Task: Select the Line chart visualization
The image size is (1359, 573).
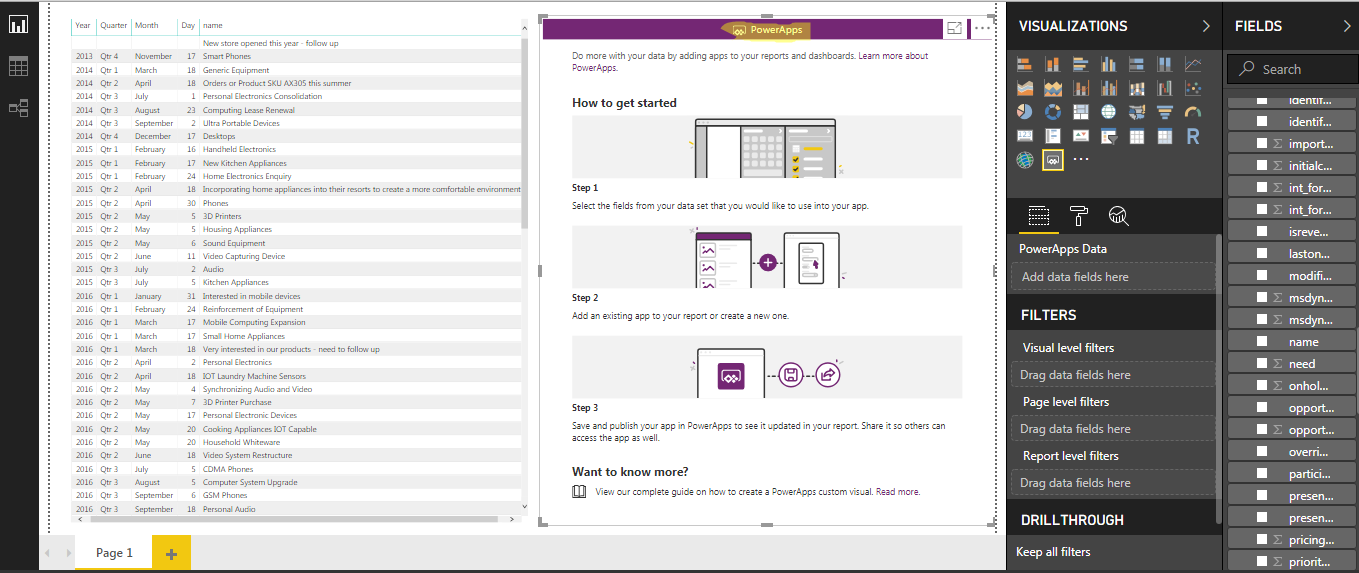Action: tap(1192, 64)
